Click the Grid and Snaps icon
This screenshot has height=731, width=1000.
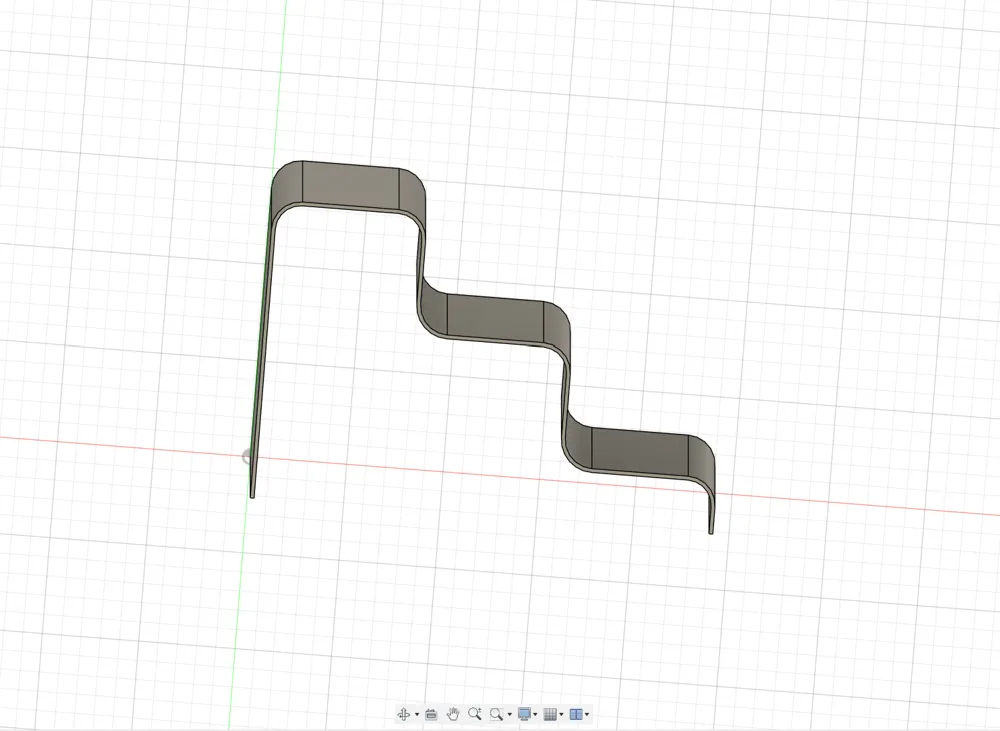(x=550, y=714)
